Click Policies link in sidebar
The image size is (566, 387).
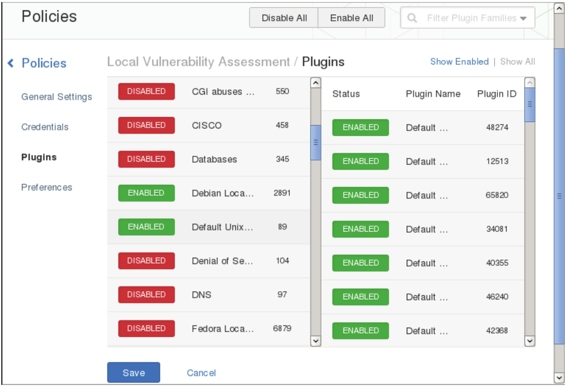(x=44, y=63)
